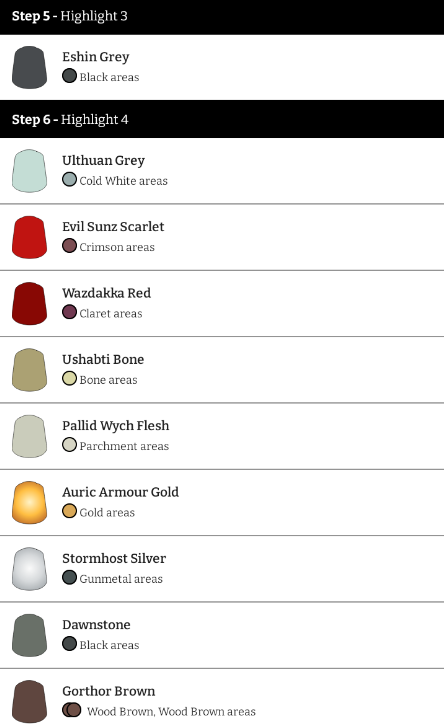Select the Wazdakka Red paint pot icon
Screen dimensions: 444x728
click(x=29, y=304)
